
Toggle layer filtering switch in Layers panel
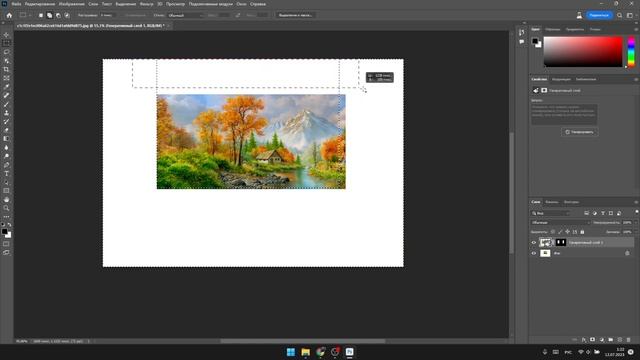tap(637, 212)
